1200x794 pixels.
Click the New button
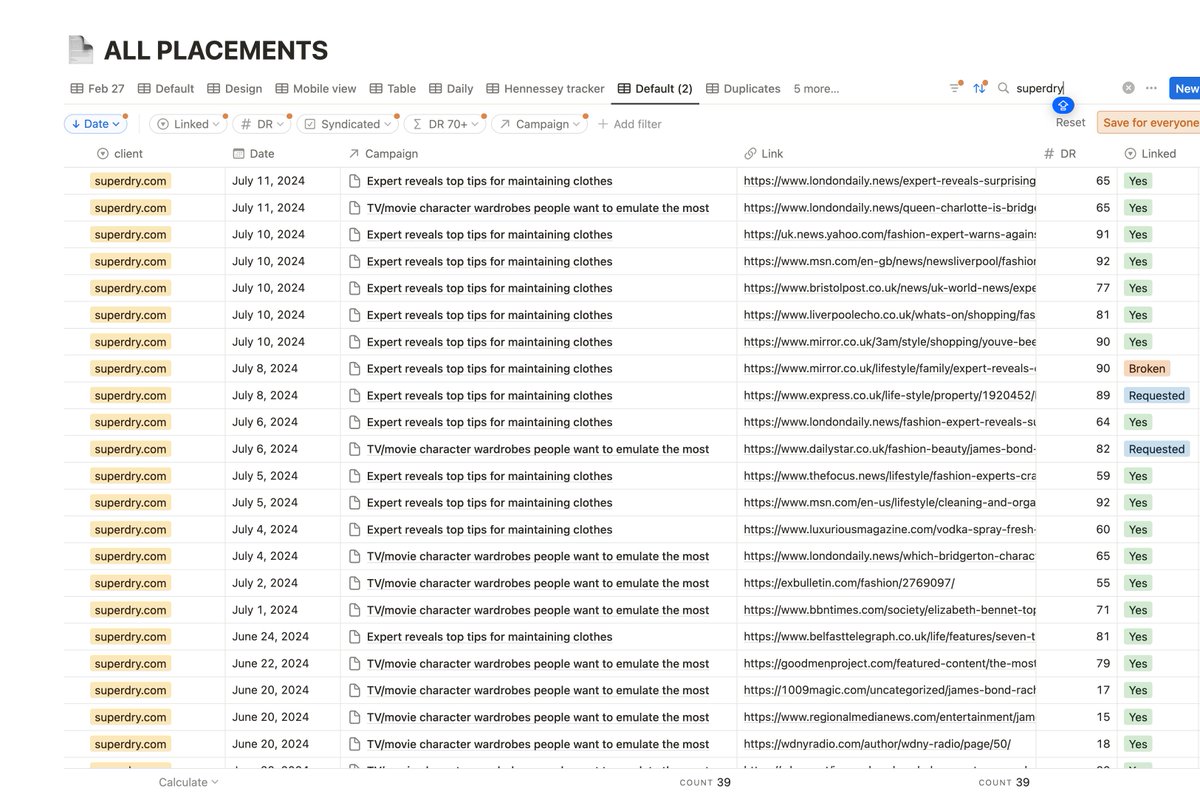[x=1185, y=88]
